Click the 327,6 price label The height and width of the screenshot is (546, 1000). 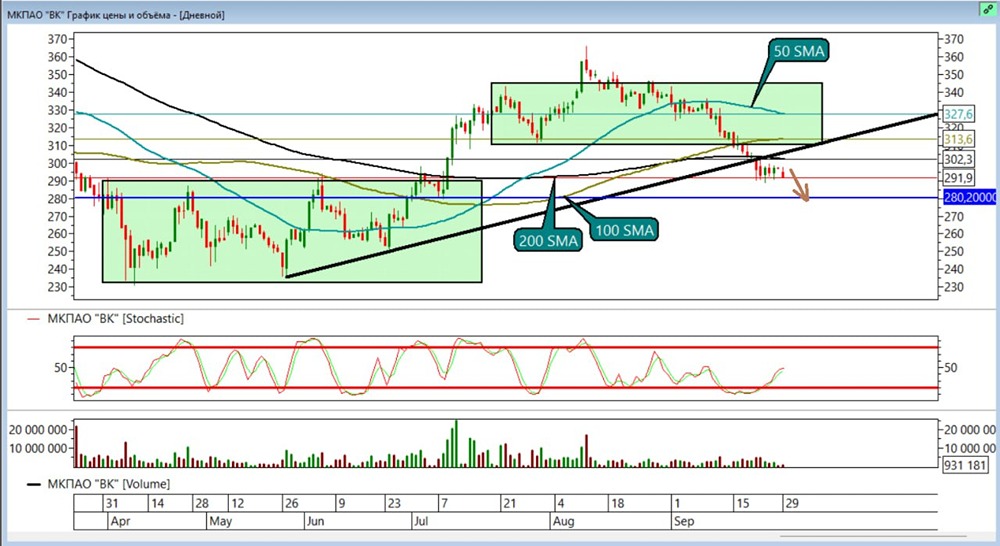point(959,114)
